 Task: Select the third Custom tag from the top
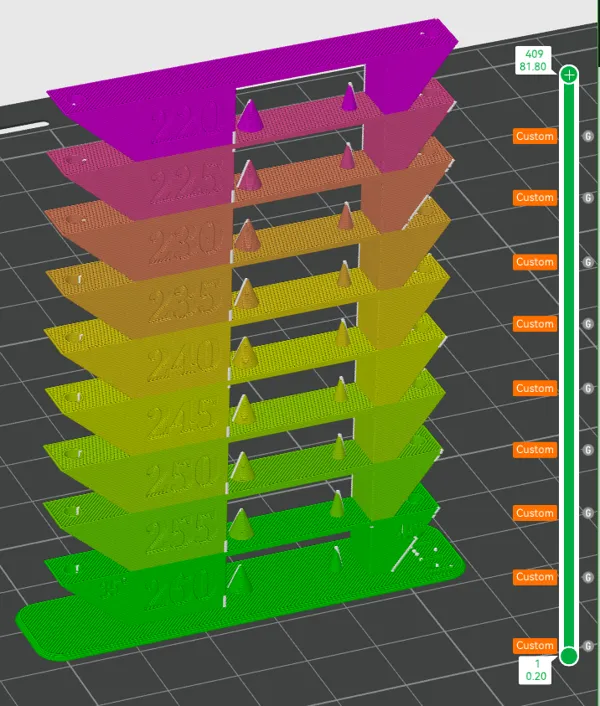(x=535, y=262)
